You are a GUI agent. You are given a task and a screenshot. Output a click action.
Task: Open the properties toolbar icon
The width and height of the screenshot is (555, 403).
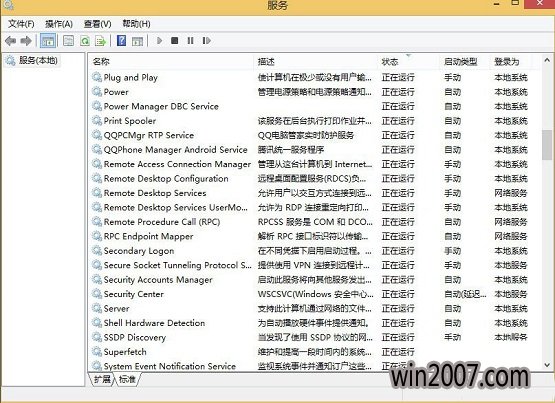68,41
